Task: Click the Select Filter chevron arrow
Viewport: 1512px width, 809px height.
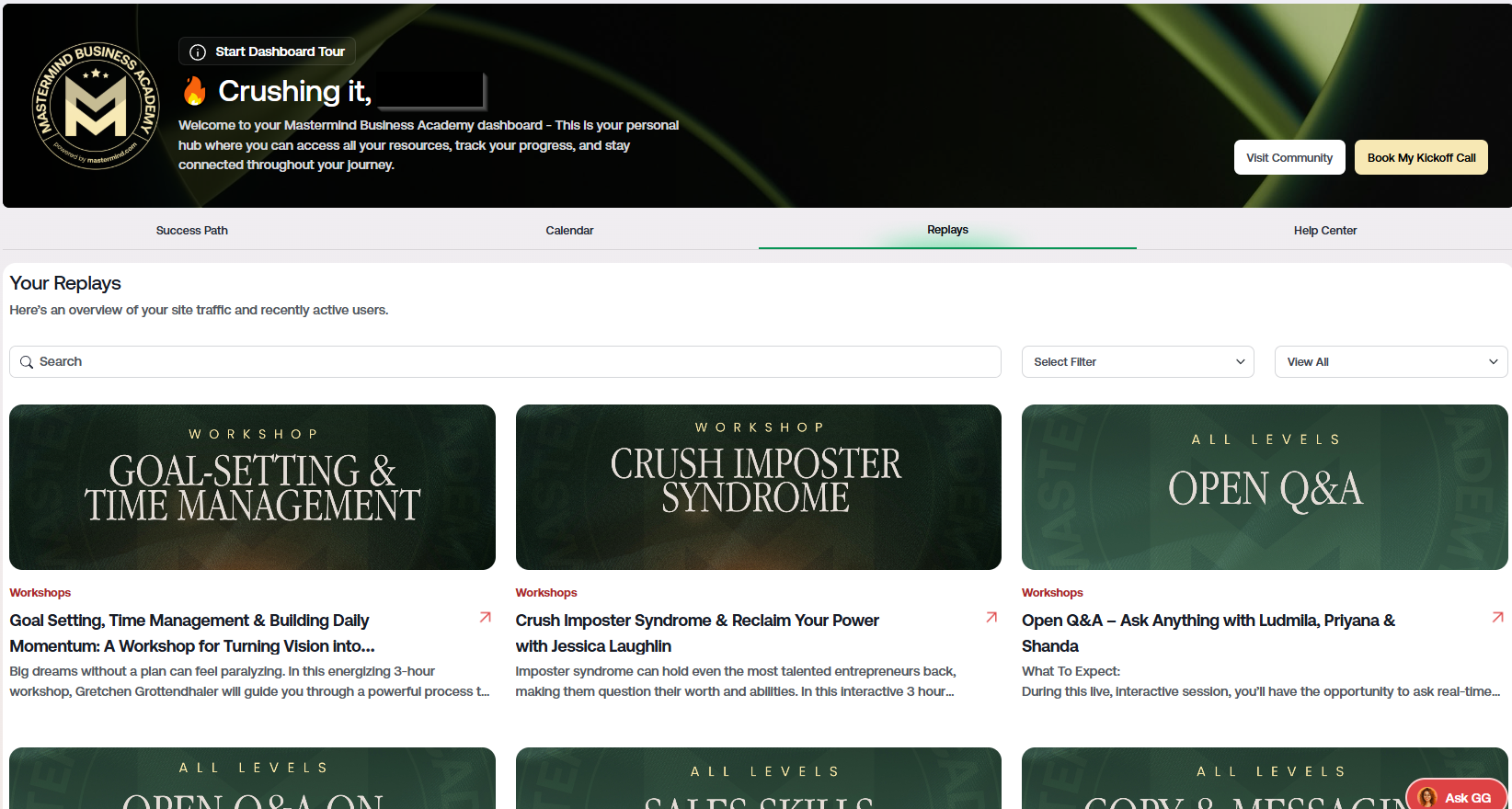Action: click(x=1240, y=362)
